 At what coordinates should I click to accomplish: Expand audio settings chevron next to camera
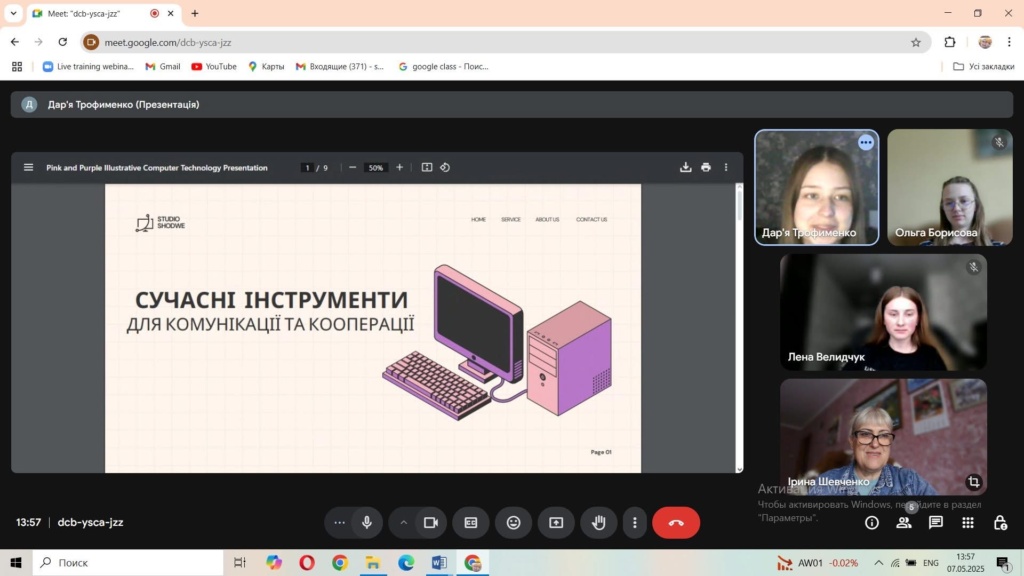(x=404, y=522)
